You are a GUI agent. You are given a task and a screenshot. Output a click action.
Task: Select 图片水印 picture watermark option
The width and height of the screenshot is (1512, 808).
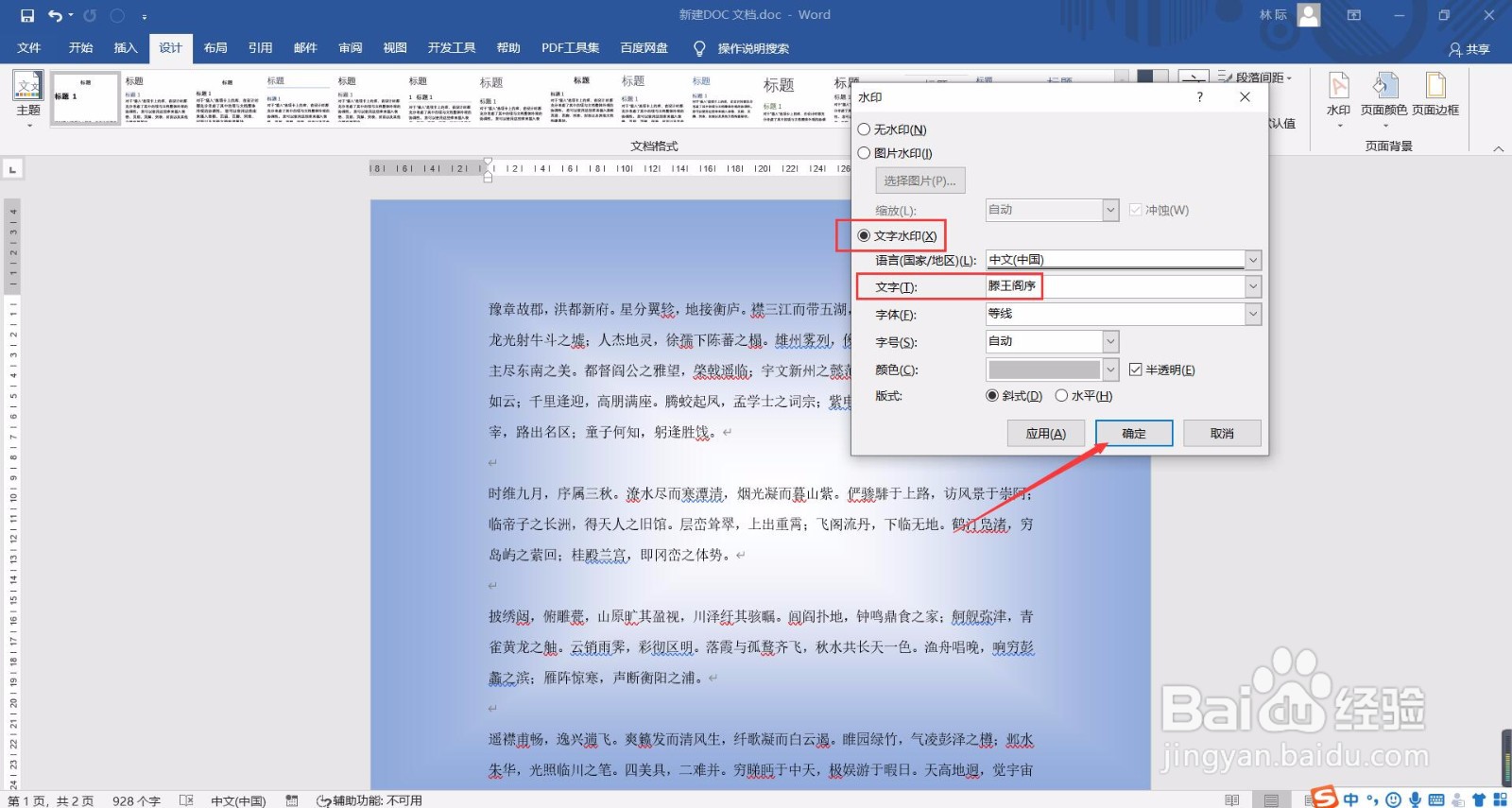click(895, 153)
